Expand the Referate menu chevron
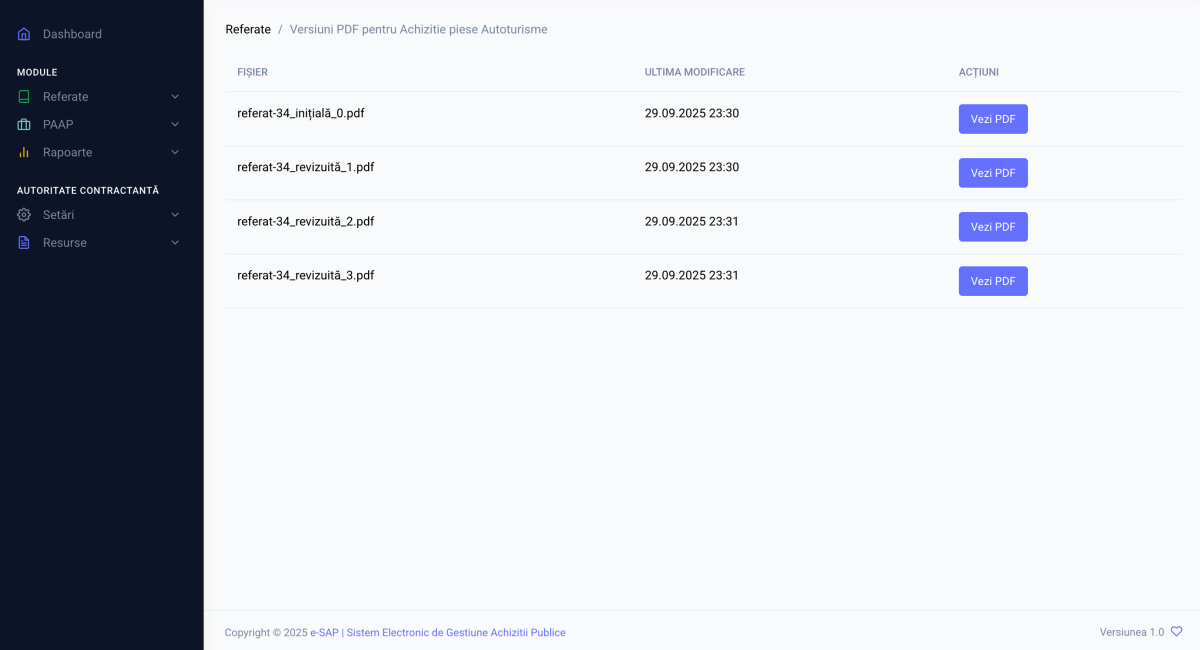Viewport: 1200px width, 650px height. tap(175, 97)
